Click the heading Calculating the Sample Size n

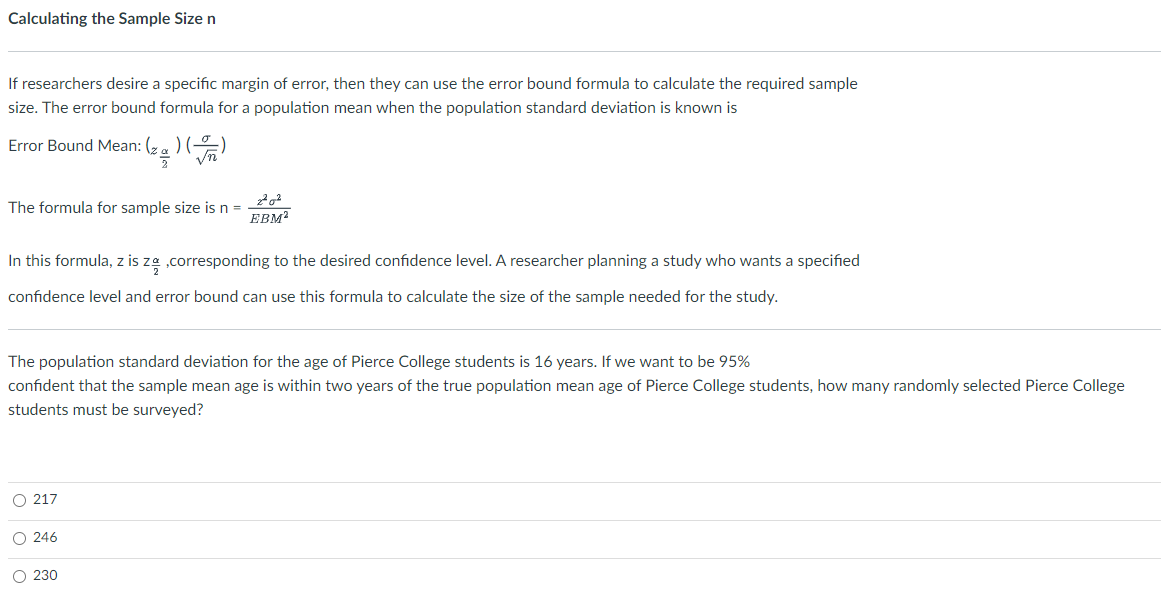pos(111,18)
